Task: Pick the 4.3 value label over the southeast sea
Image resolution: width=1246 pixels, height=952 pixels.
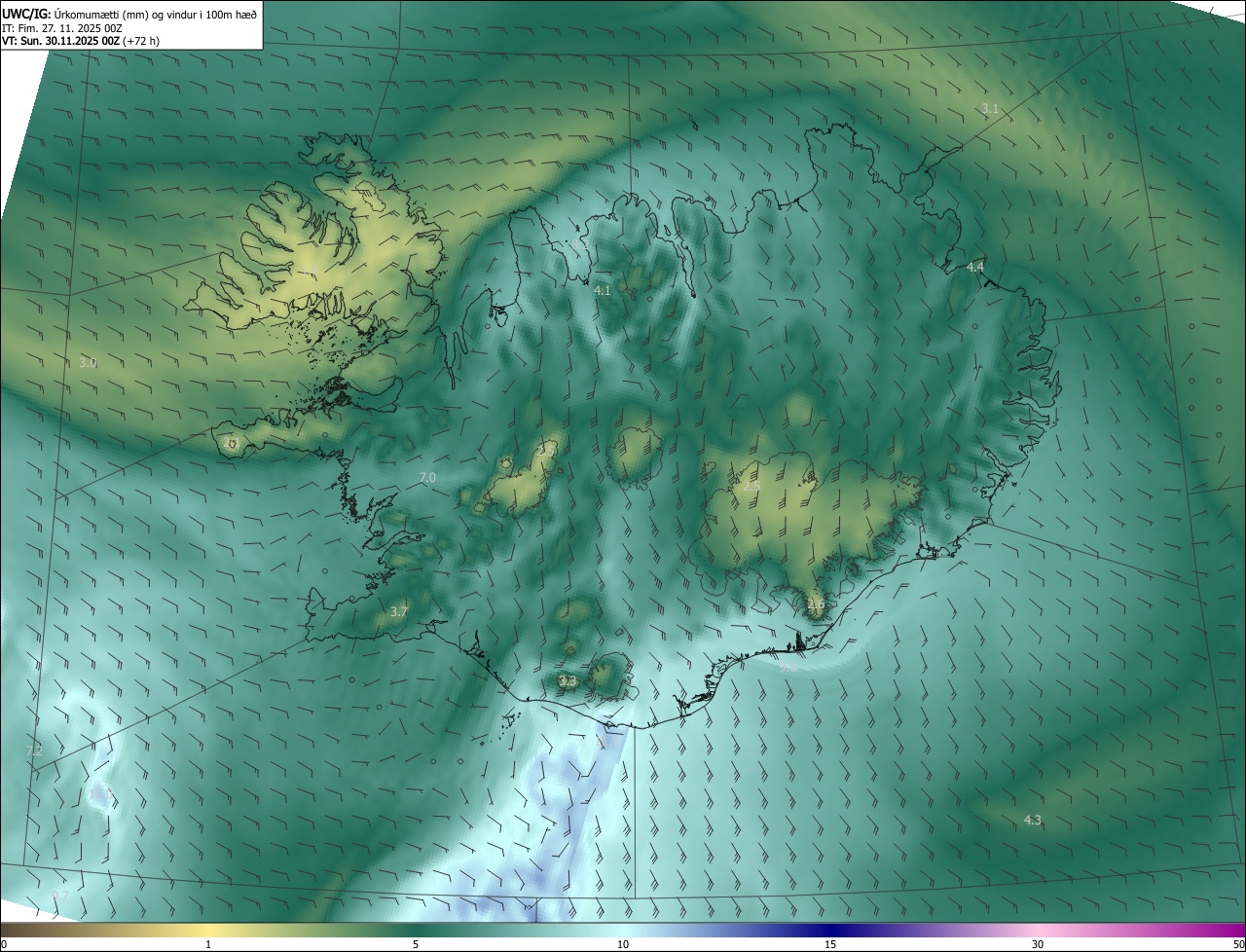Action: pyautogui.click(x=1033, y=821)
